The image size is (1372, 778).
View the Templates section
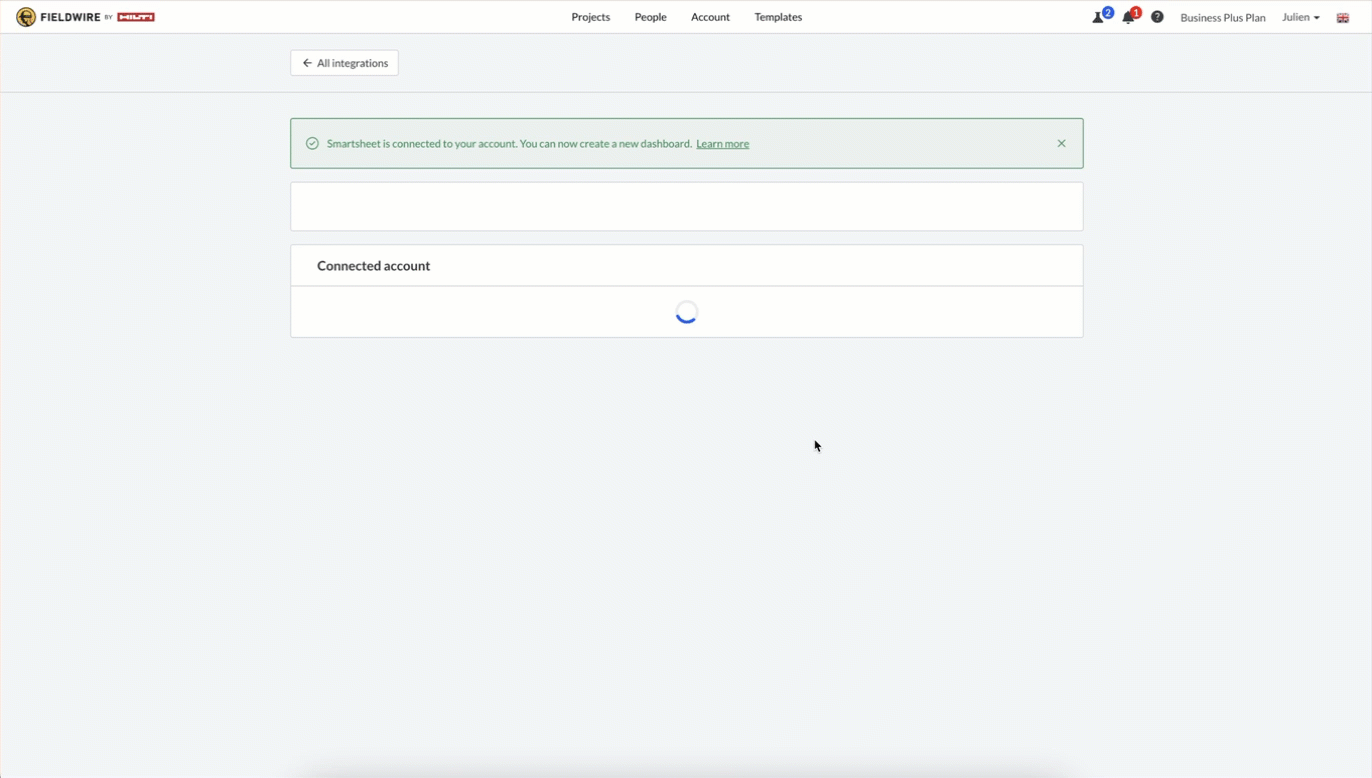pos(778,17)
